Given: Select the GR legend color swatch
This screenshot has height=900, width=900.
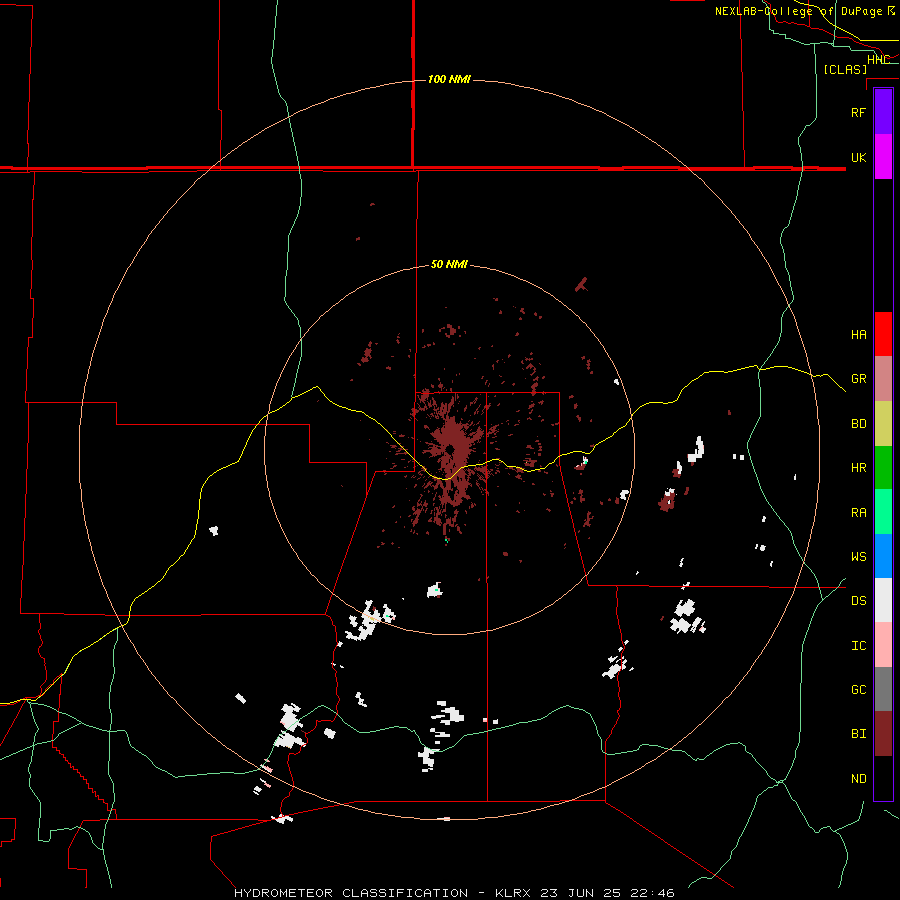Looking at the screenshot, I should tap(883, 379).
